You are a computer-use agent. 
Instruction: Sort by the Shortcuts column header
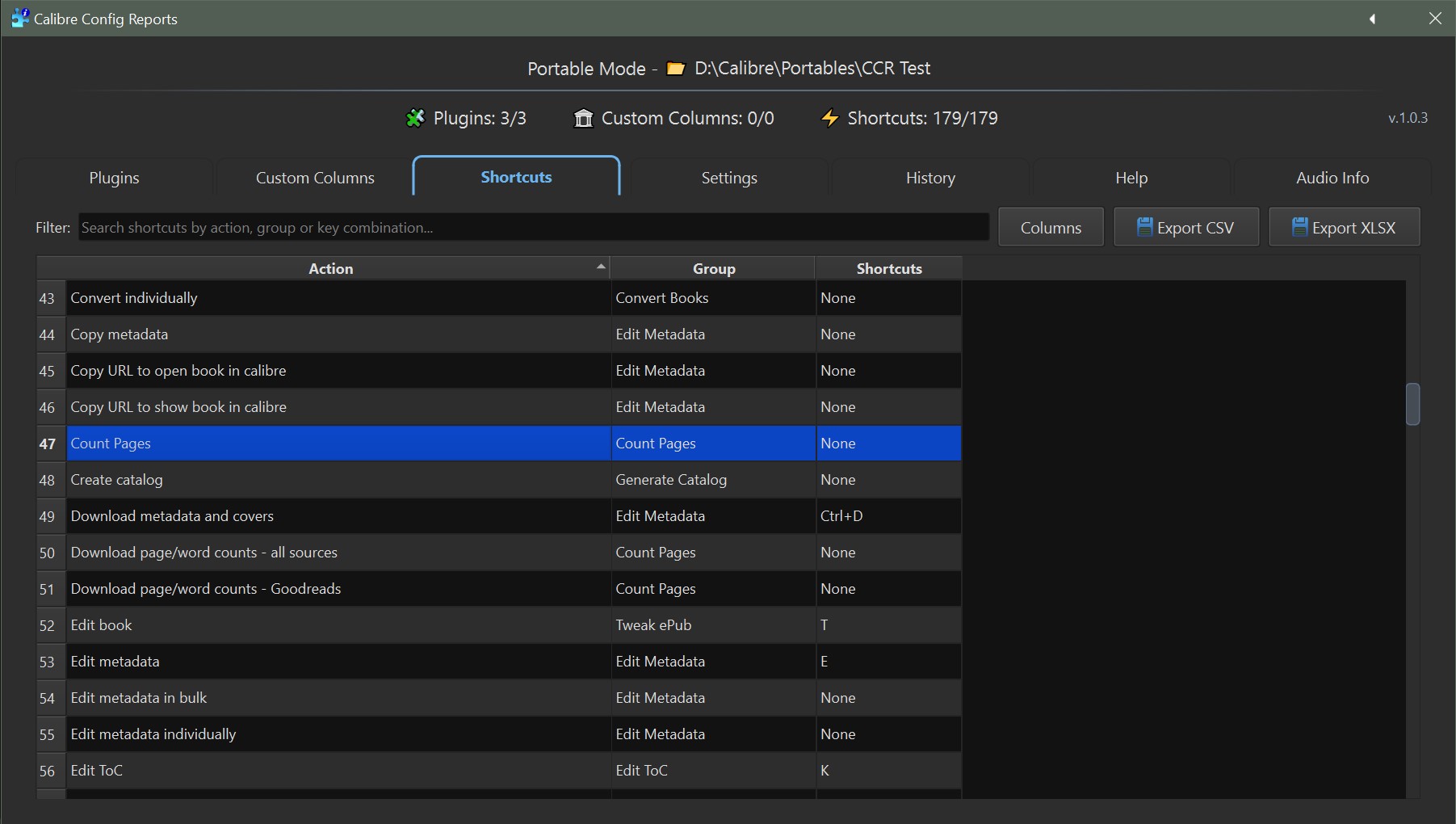[x=888, y=268]
